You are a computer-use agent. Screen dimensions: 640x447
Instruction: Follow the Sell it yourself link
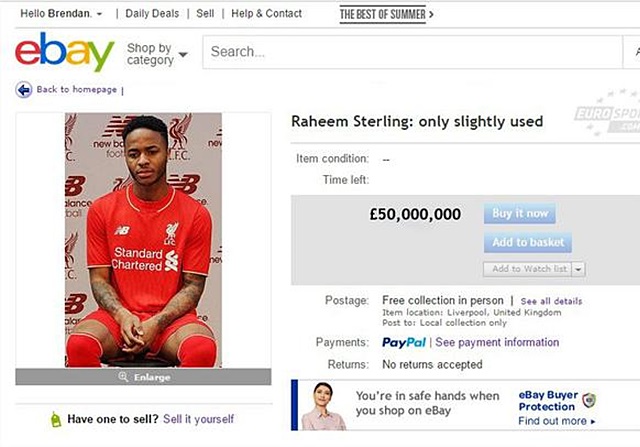pyautogui.click(x=198, y=419)
